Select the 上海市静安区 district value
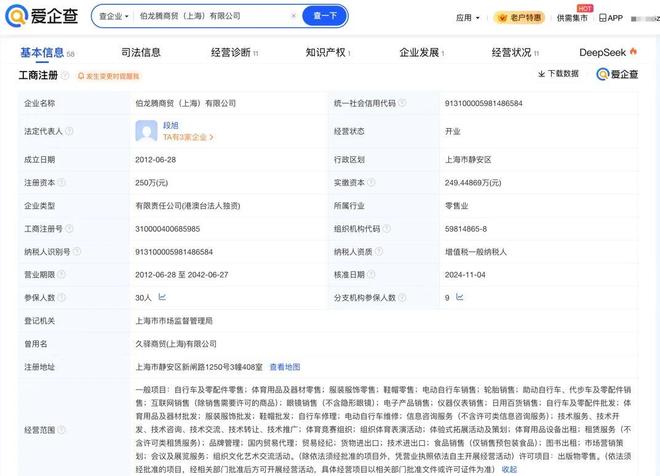660x476 pixels. [468, 160]
